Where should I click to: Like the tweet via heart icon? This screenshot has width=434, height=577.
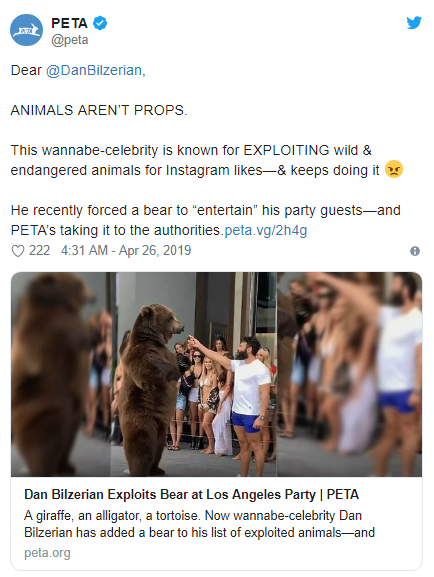(x=18, y=251)
